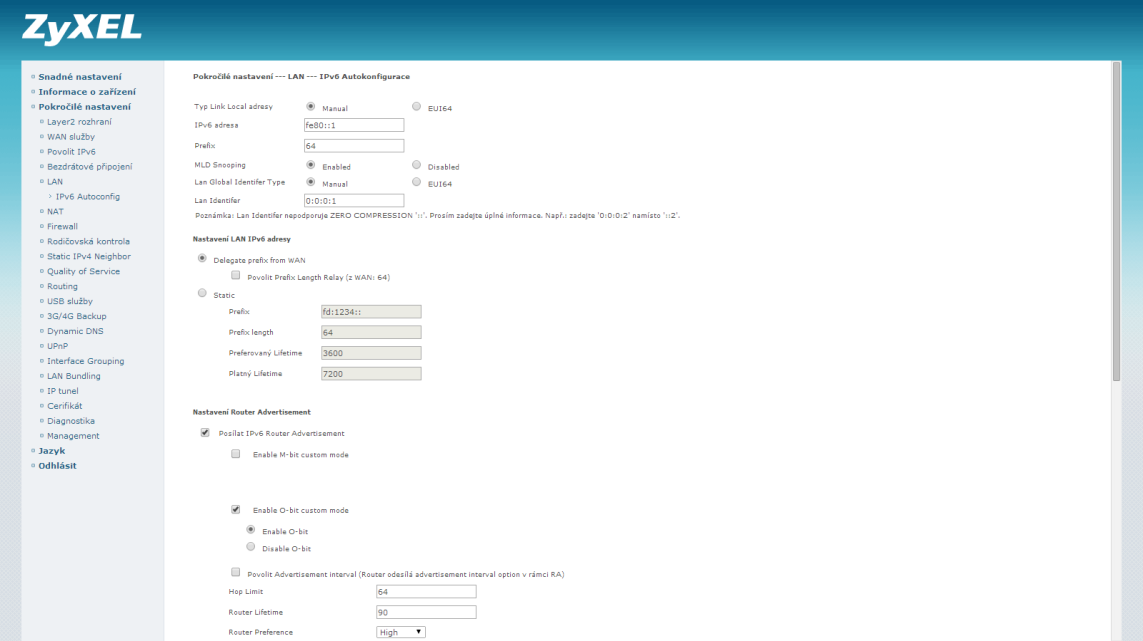Click the IPv6 adresa input field
1143x641 pixels.
coord(354,125)
